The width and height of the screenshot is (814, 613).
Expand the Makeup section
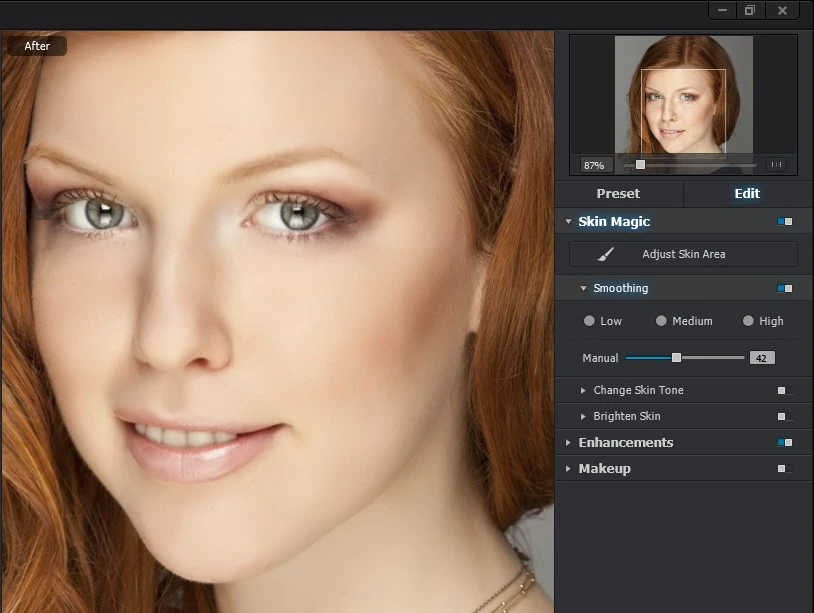point(568,468)
